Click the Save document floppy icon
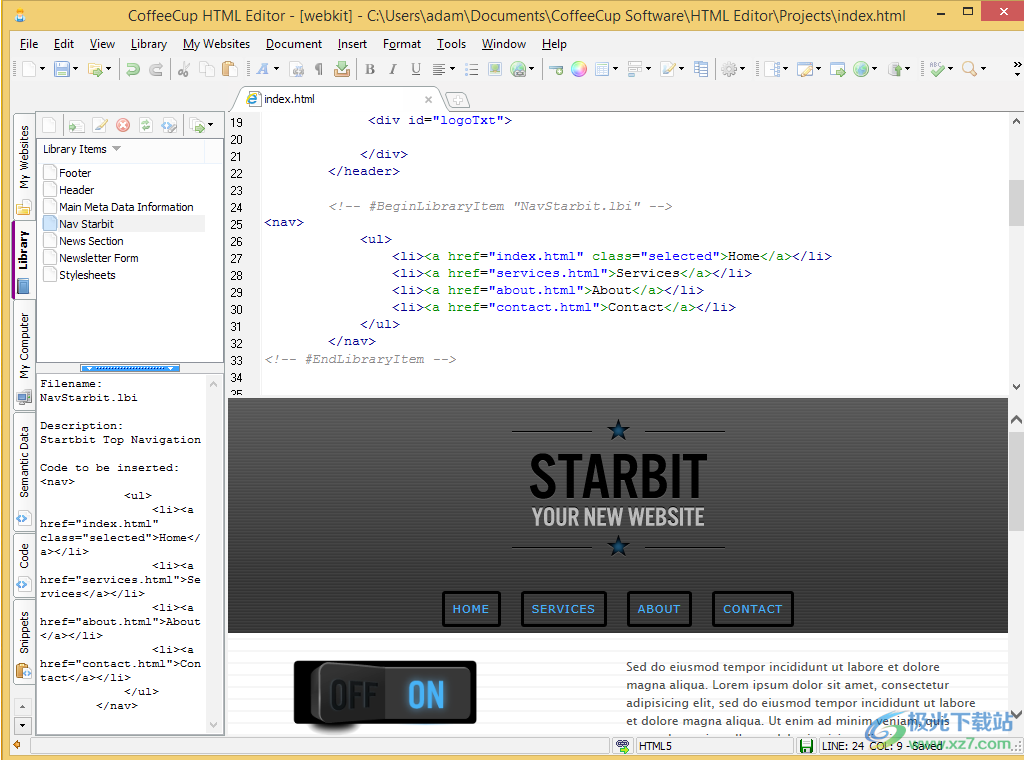1024x760 pixels. (x=61, y=69)
